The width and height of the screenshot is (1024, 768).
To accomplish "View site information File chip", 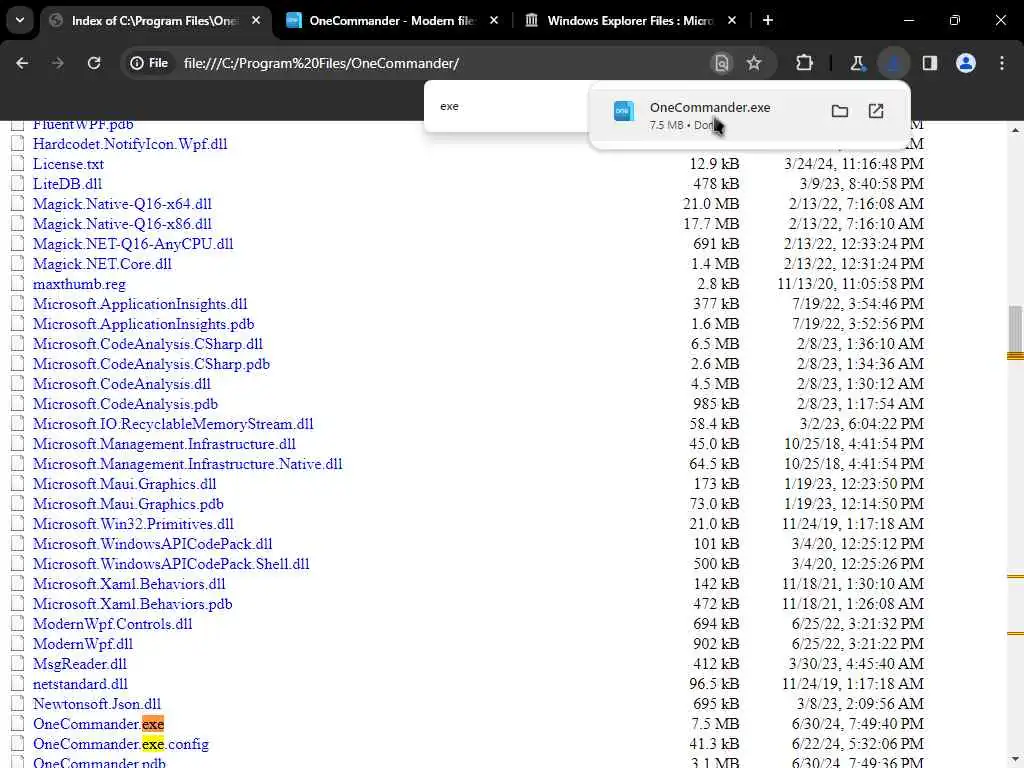I will pyautogui.click(x=150, y=63).
